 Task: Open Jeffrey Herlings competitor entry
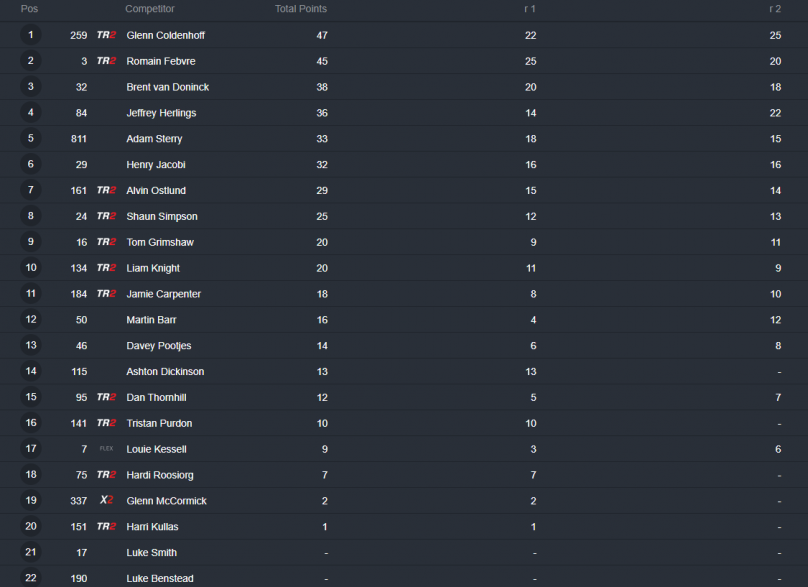pyautogui.click(x=161, y=113)
